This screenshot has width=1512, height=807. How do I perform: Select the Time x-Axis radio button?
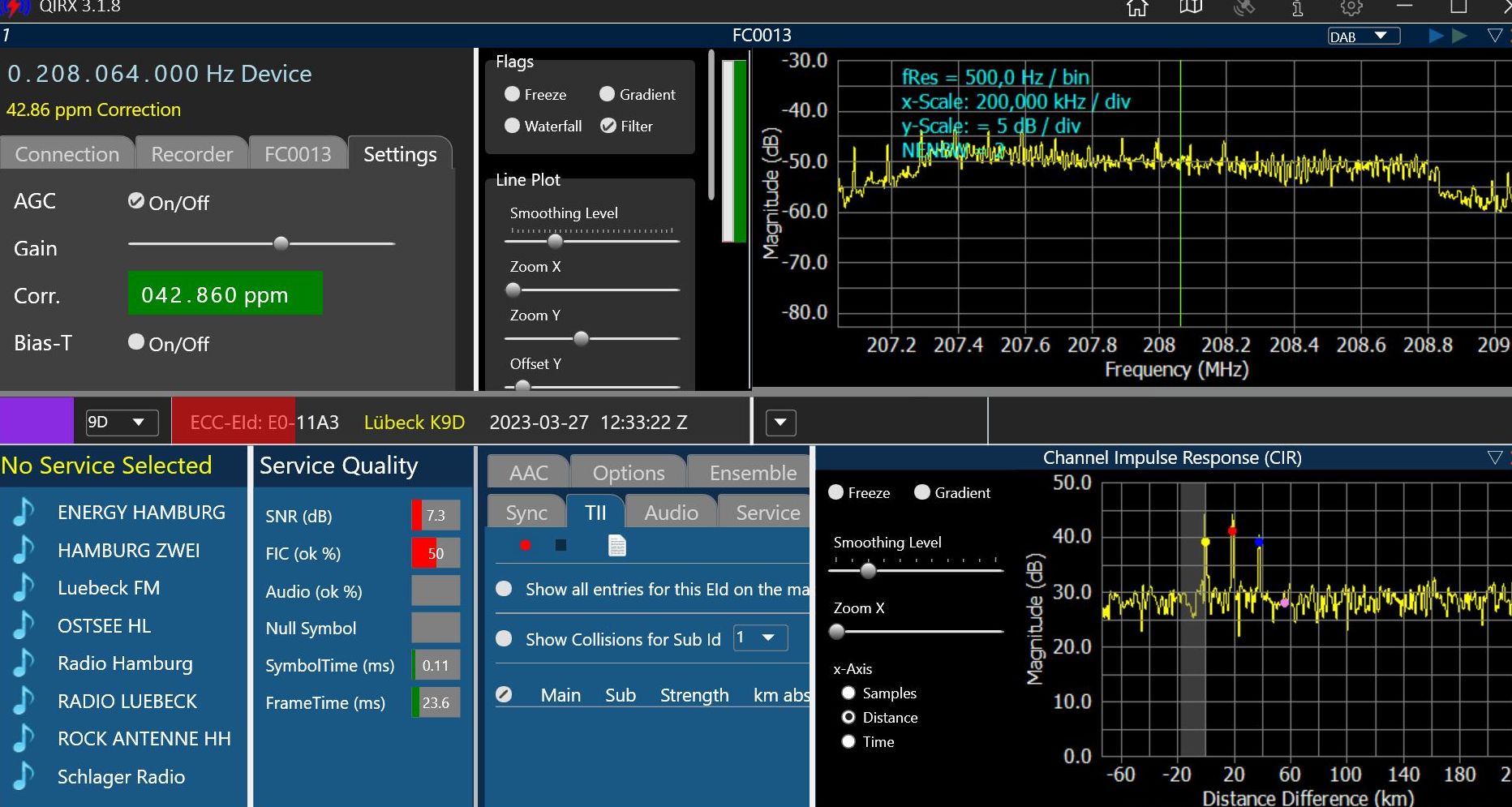(x=848, y=741)
